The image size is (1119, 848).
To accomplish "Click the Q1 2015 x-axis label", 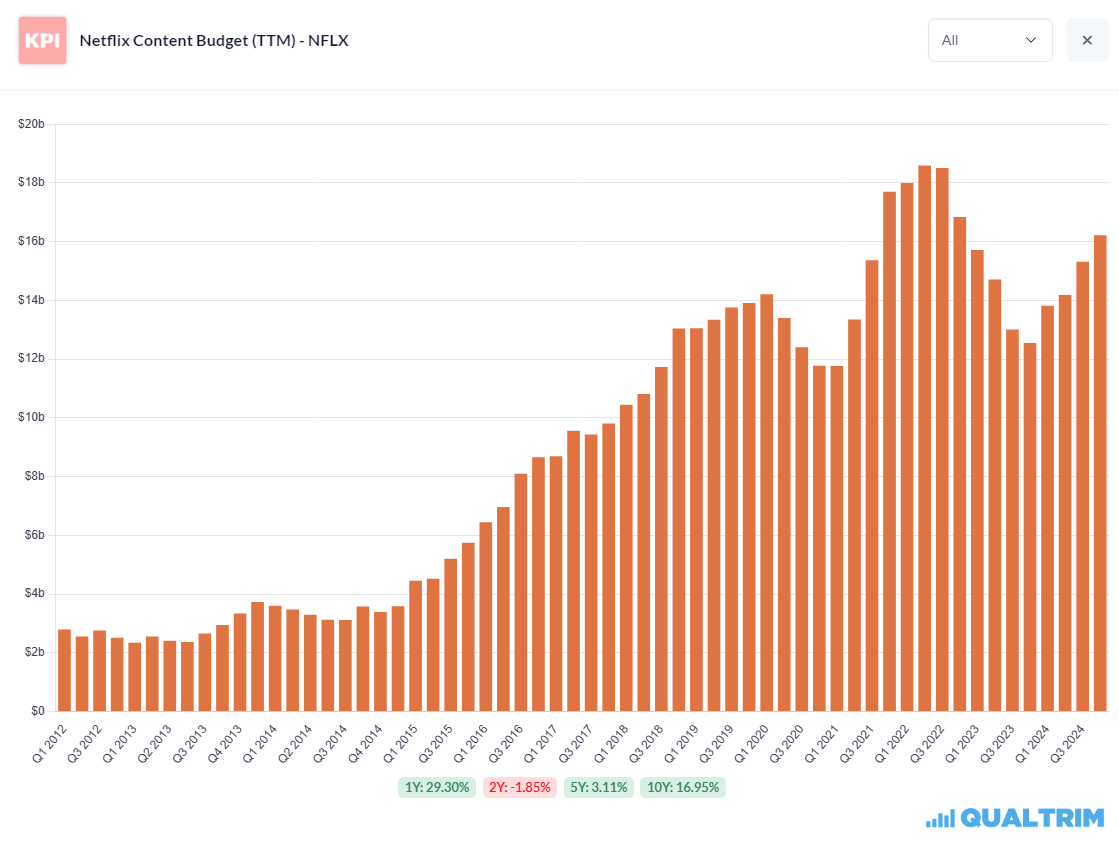I will 400,744.
